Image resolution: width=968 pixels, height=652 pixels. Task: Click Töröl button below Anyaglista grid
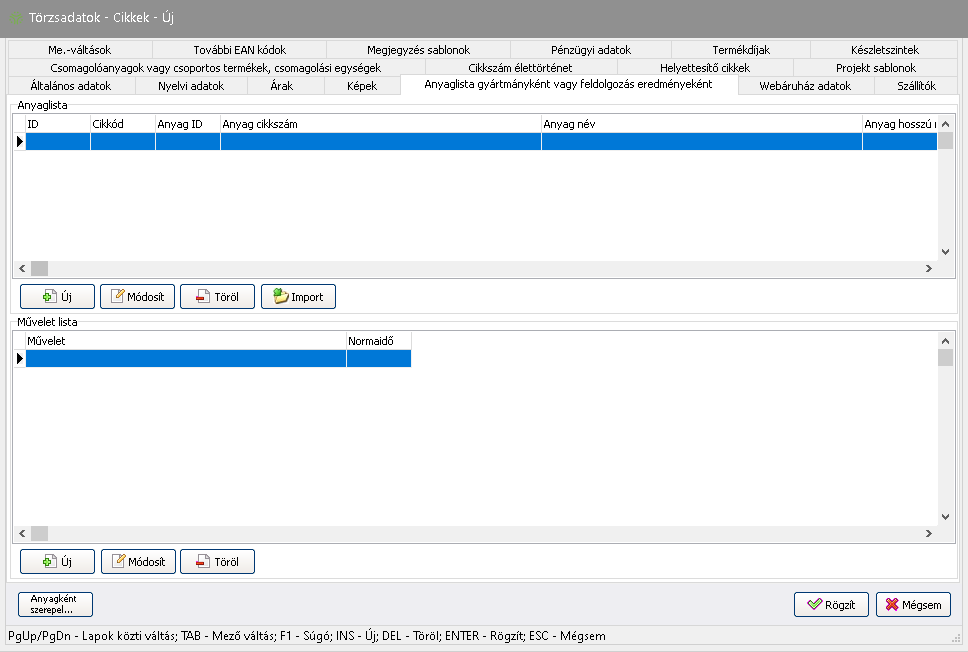(x=217, y=297)
